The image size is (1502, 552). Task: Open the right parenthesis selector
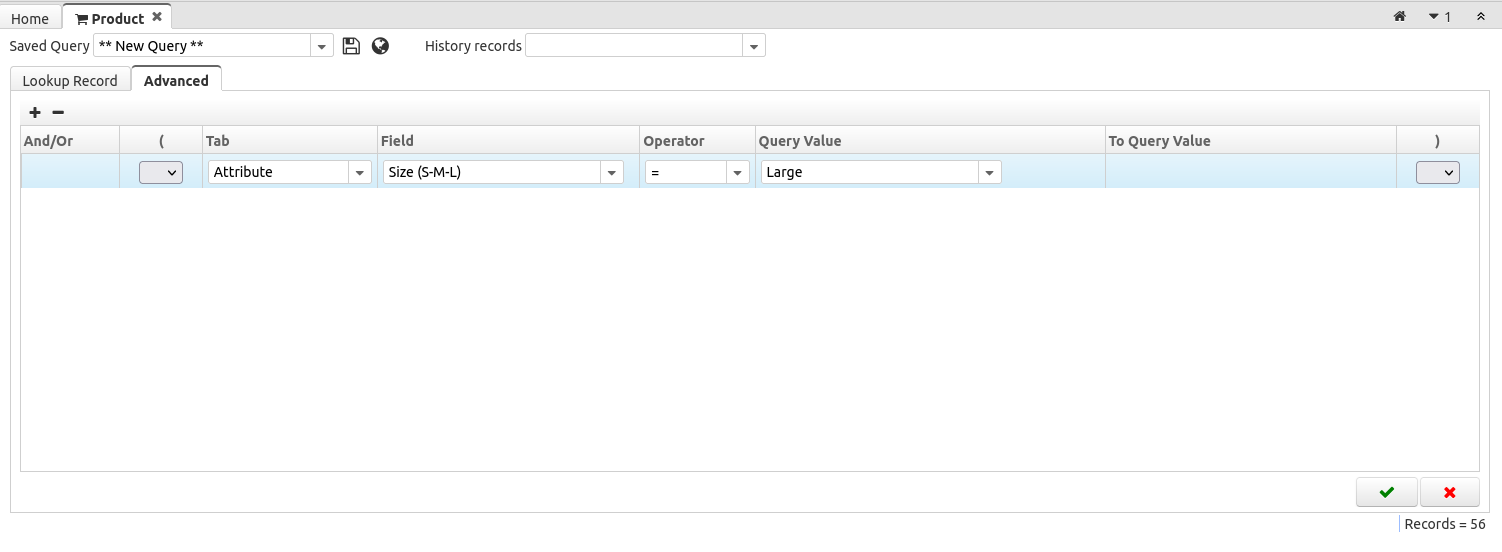pos(1437,172)
